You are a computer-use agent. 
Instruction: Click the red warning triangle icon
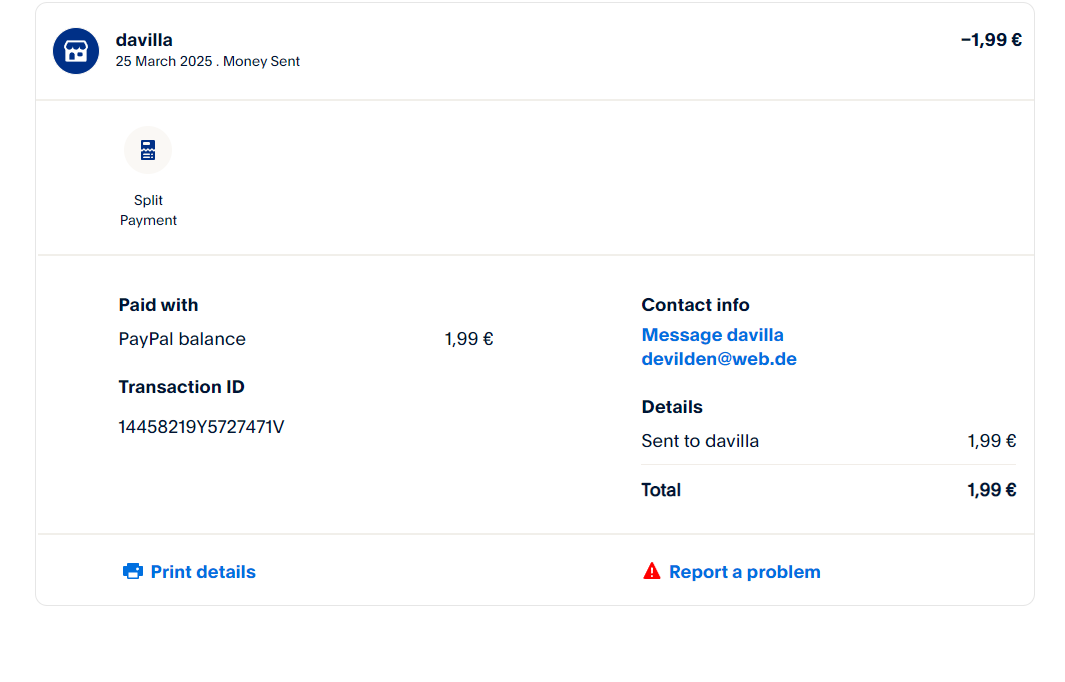click(x=652, y=572)
